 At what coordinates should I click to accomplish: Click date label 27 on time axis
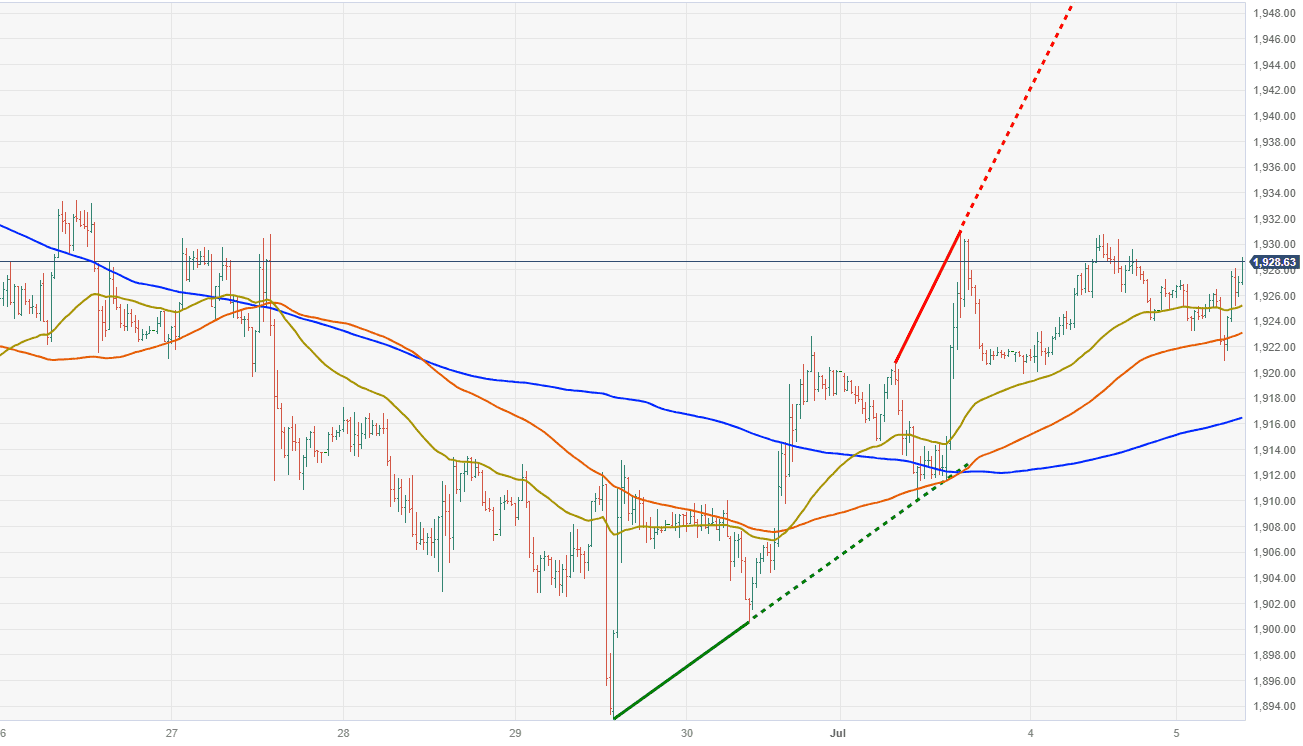(172, 732)
